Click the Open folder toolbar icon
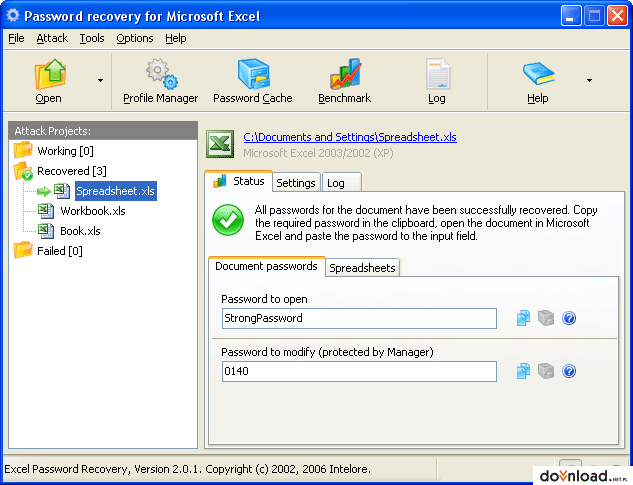Viewport: 633px width, 485px height. [x=50, y=74]
